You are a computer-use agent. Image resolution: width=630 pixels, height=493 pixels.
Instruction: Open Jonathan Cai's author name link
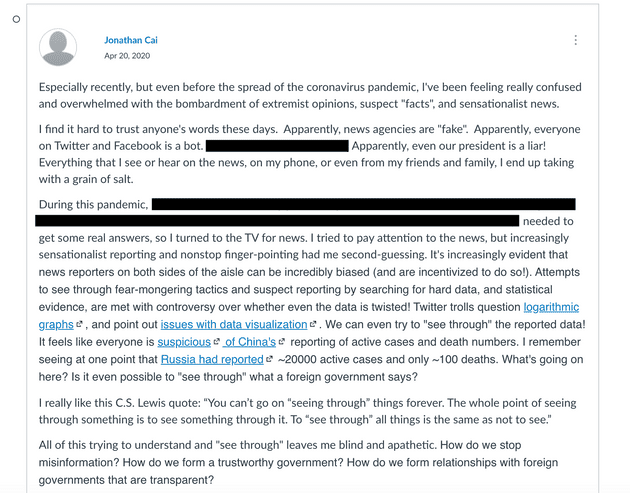130,40
